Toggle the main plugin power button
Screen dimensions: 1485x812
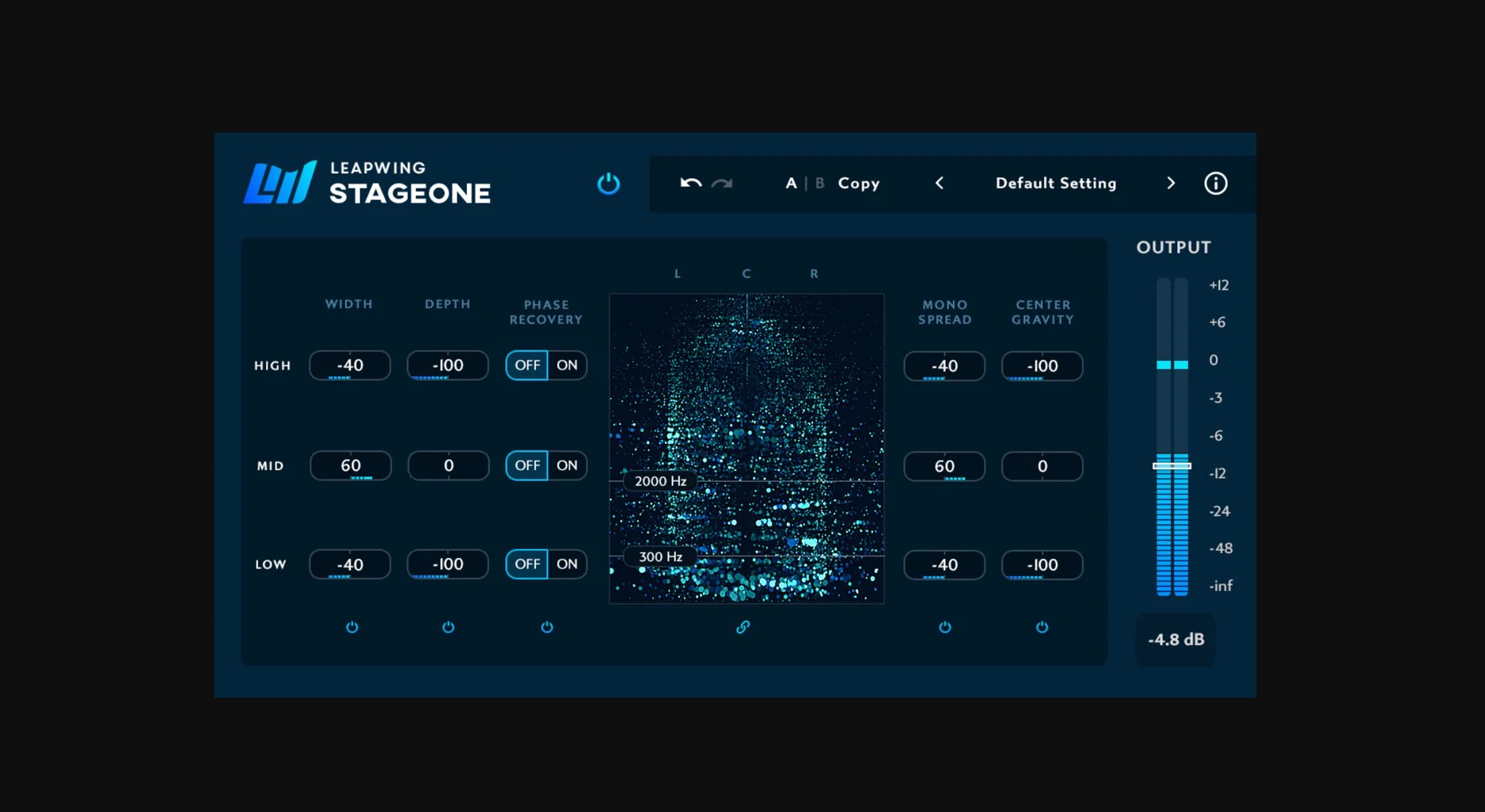pyautogui.click(x=608, y=184)
